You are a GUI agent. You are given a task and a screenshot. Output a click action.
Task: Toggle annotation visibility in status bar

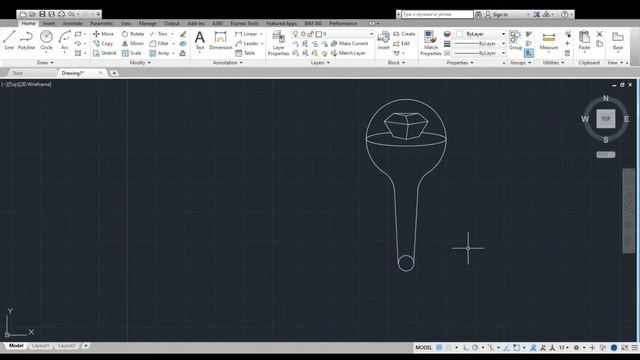pos(533,348)
